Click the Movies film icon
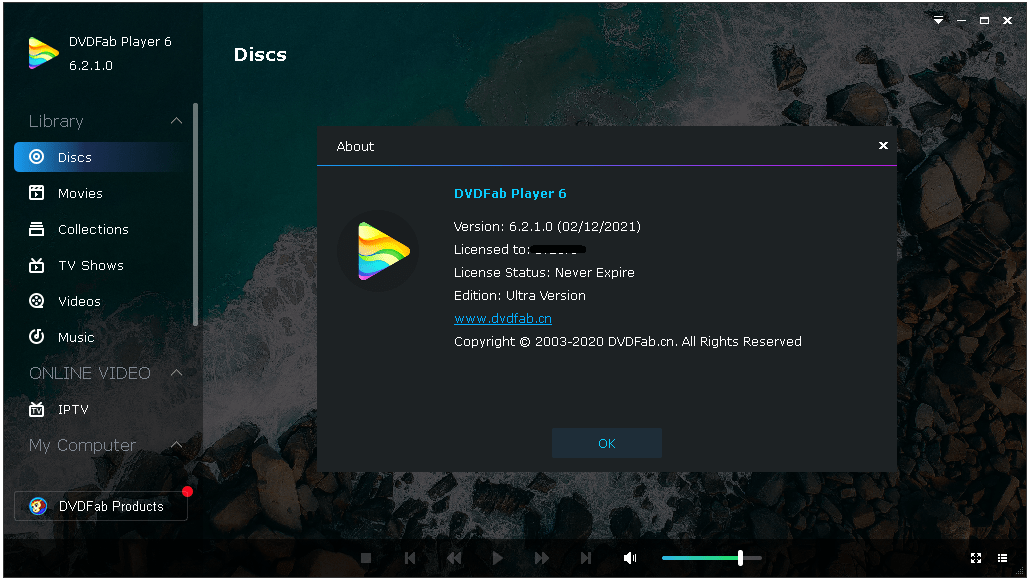 tap(37, 193)
